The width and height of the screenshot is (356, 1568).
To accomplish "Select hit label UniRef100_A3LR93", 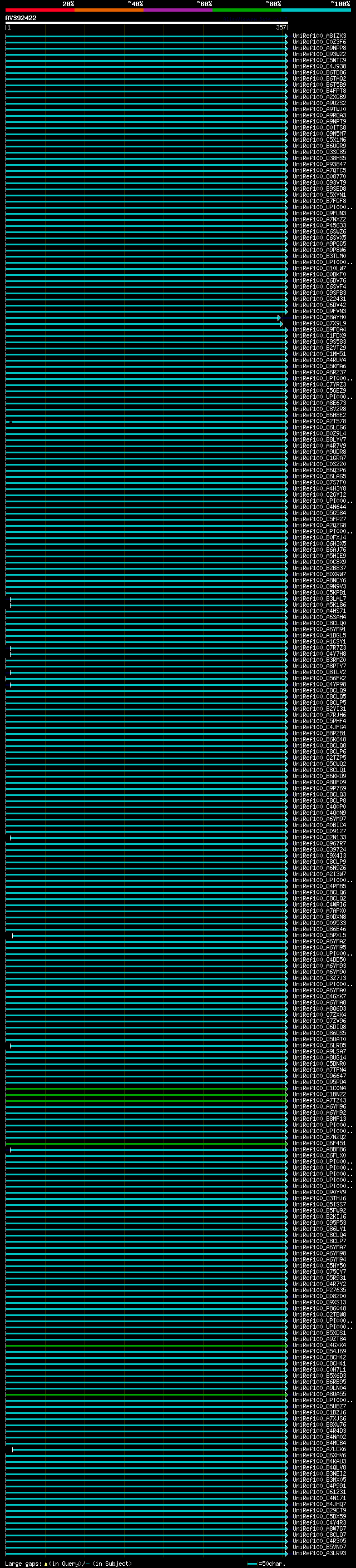I will click(319, 1553).
